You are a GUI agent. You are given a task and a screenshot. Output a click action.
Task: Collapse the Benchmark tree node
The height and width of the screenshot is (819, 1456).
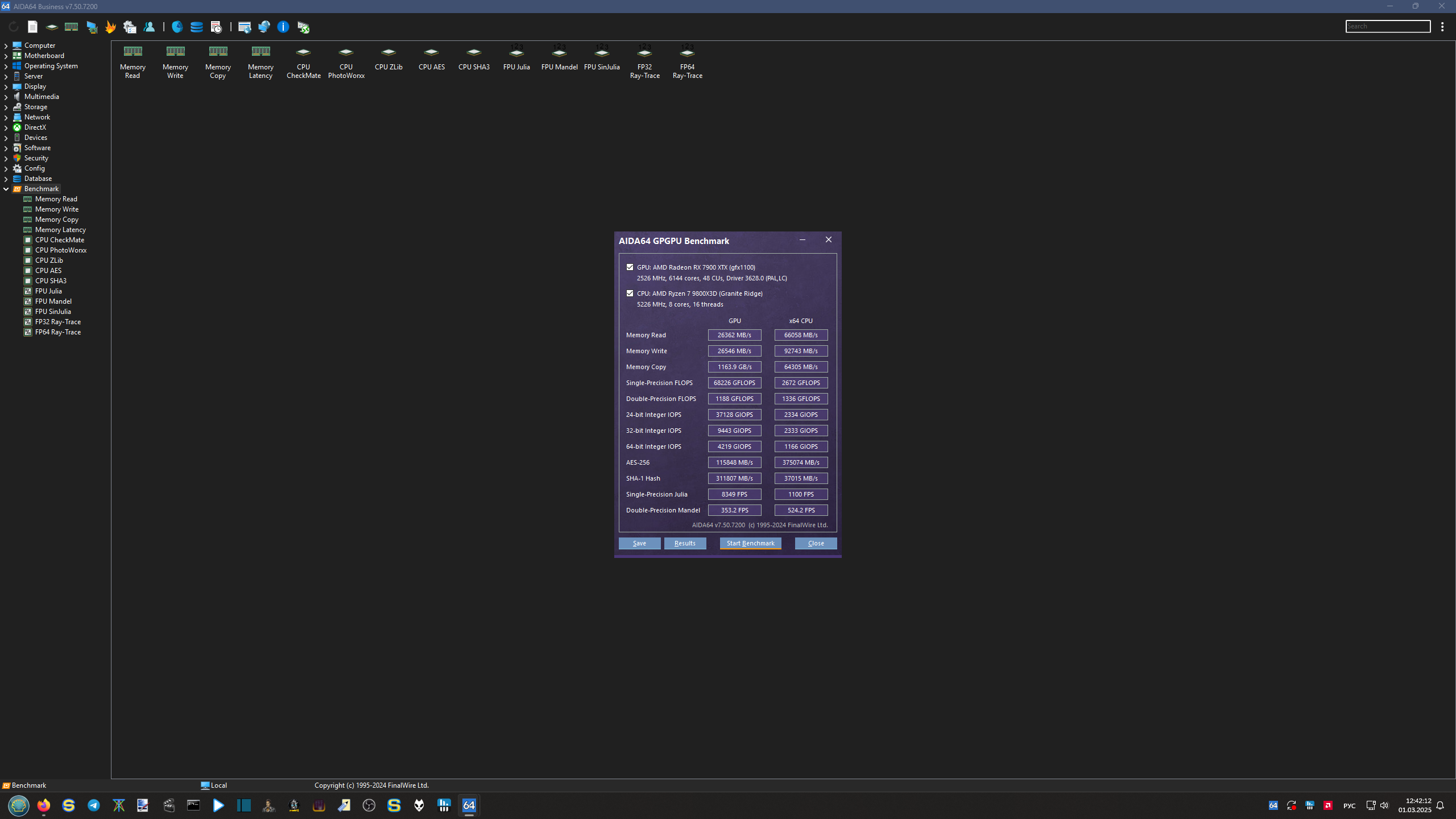pyautogui.click(x=6, y=189)
